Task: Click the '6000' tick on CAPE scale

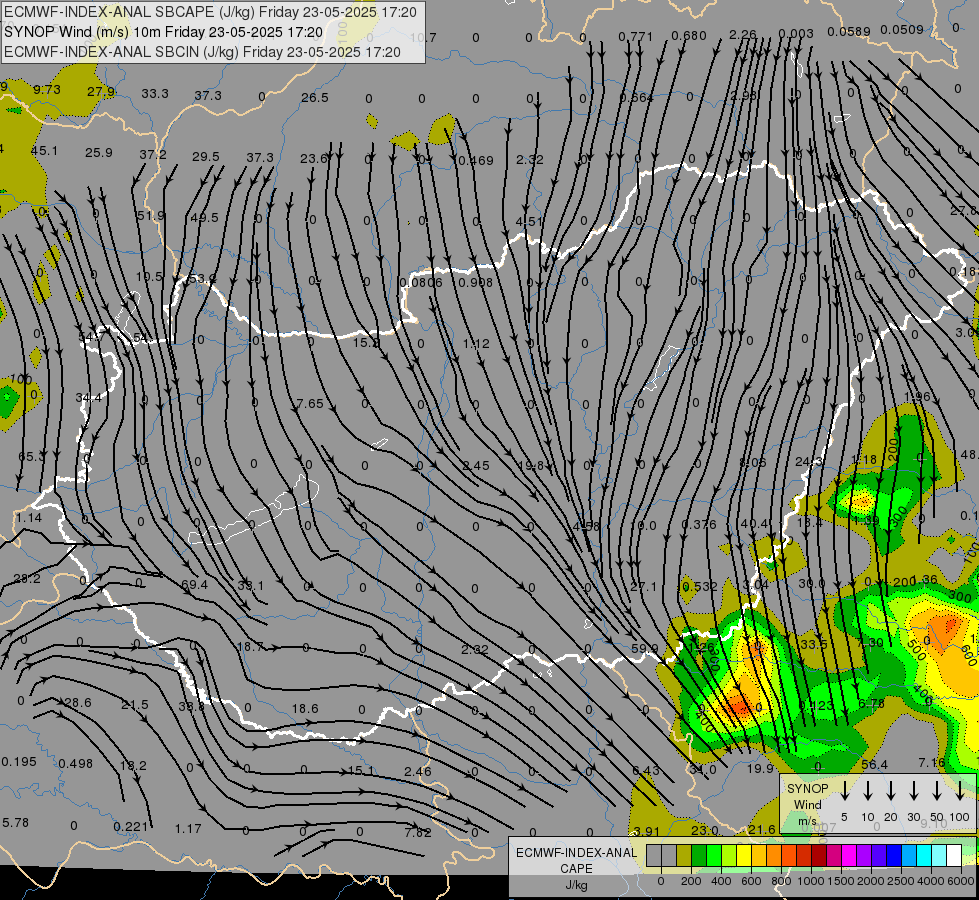Action: pyautogui.click(x=961, y=881)
